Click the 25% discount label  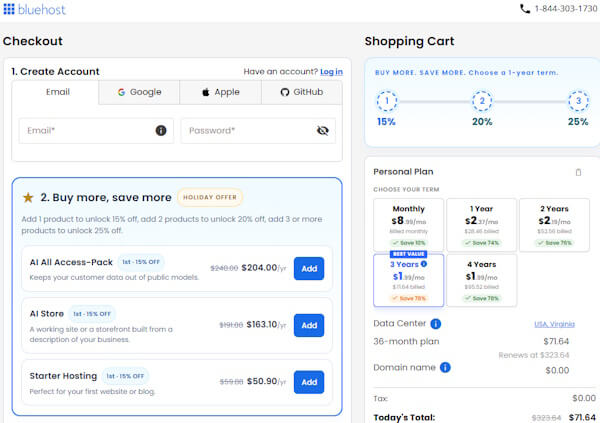pos(578,122)
